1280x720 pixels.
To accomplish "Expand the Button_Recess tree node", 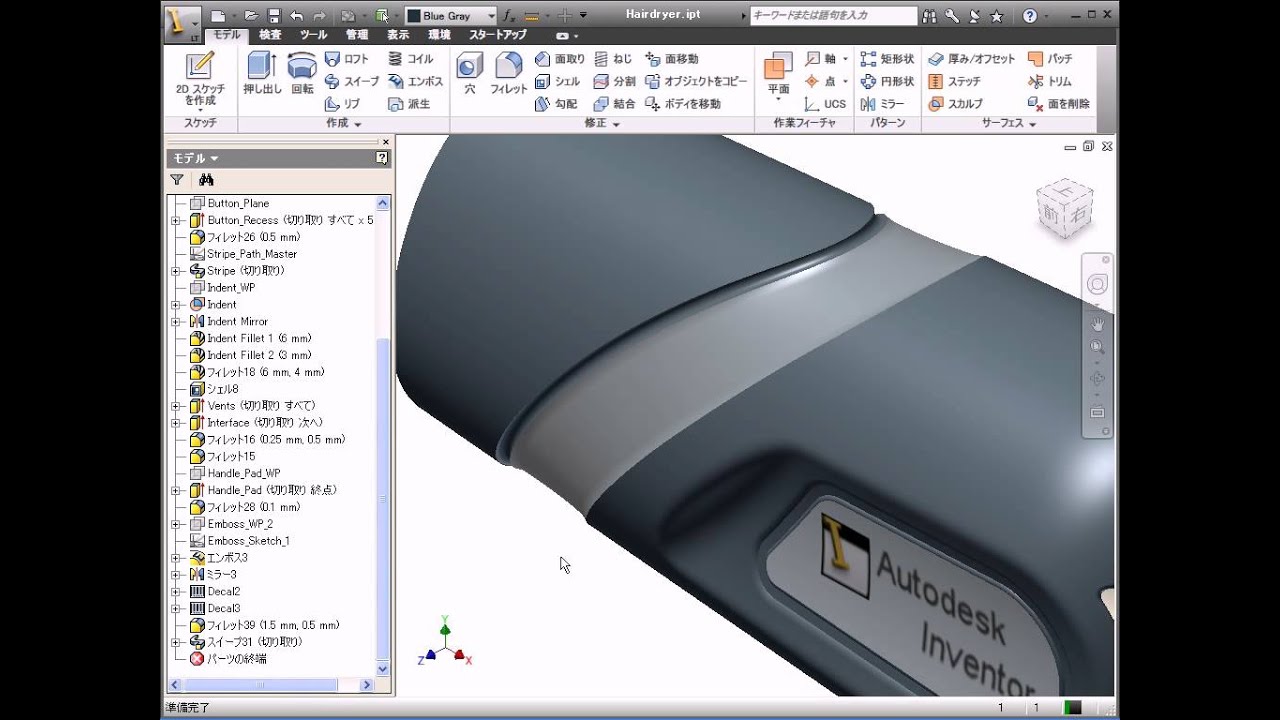I will tap(175, 220).
